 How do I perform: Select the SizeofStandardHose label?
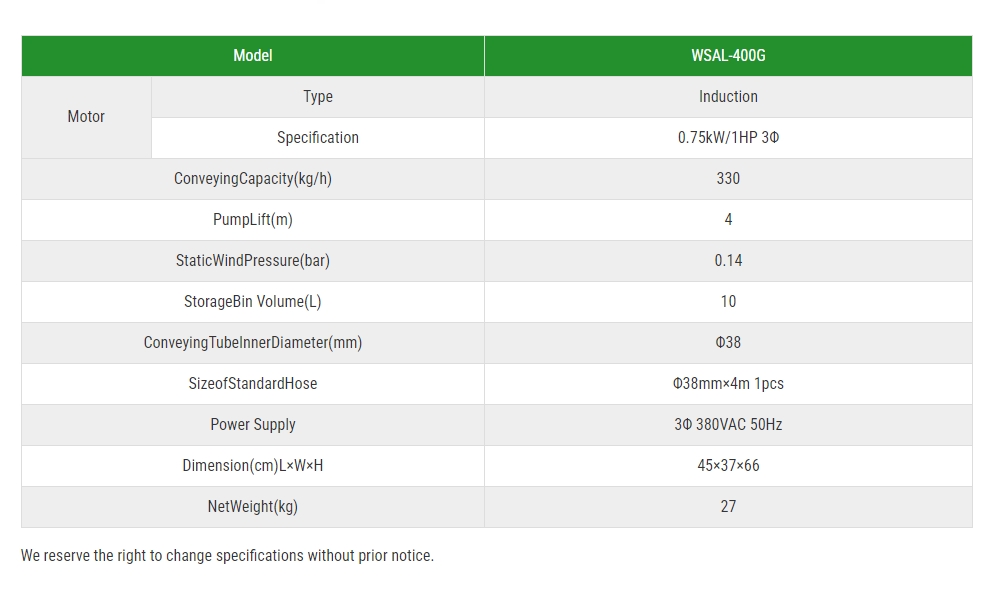click(x=253, y=384)
